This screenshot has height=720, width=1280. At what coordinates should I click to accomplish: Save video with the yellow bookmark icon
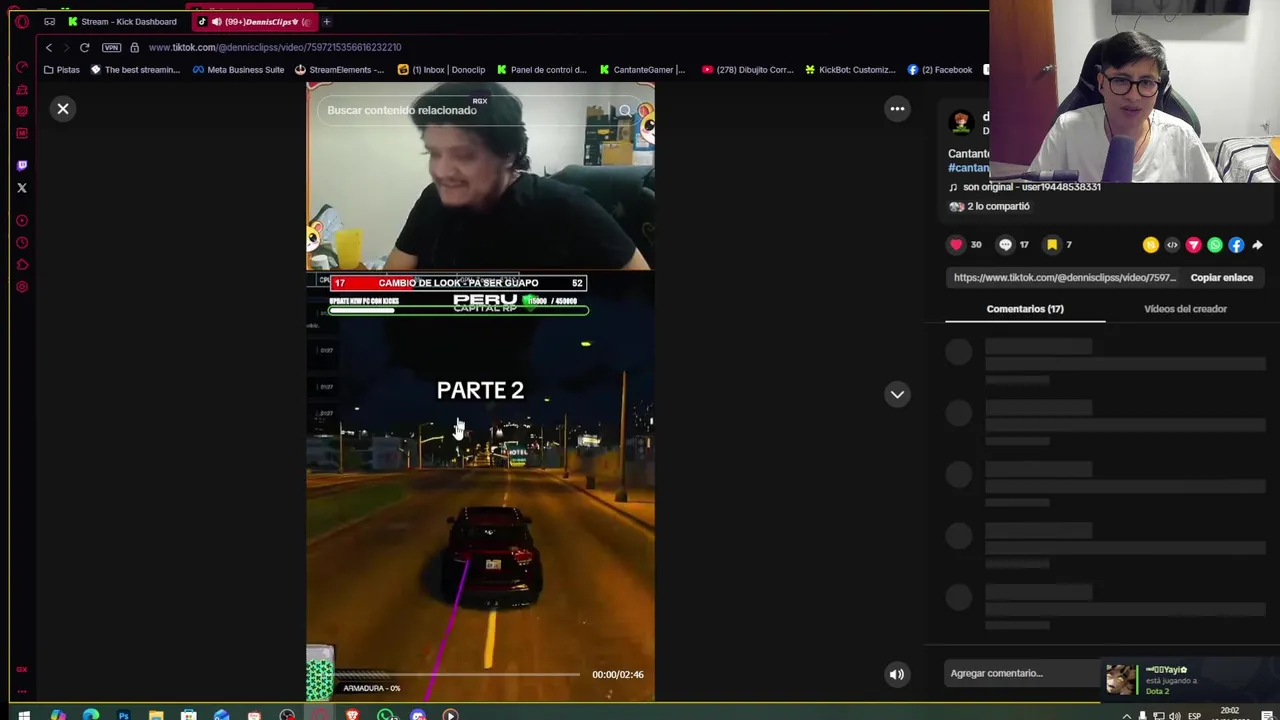point(1052,244)
